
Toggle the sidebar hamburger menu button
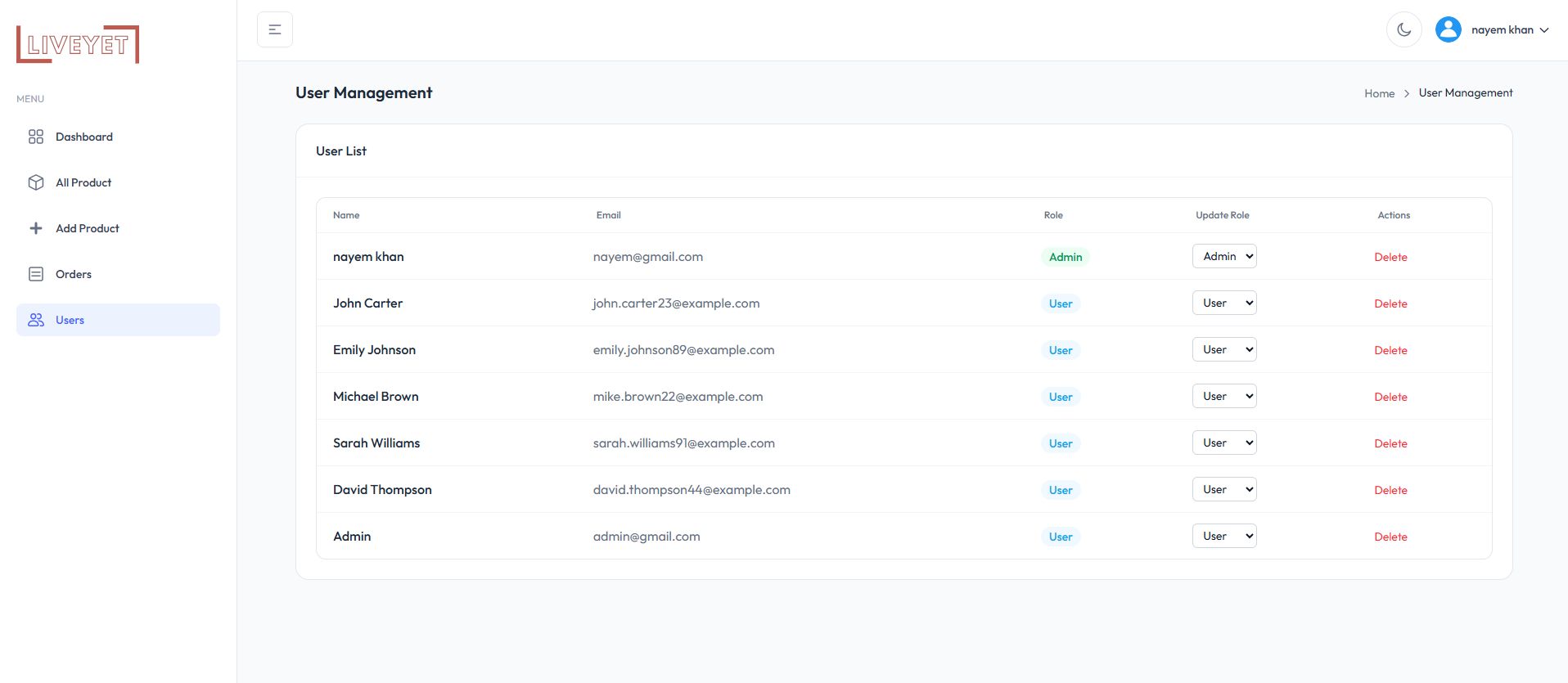(x=275, y=29)
